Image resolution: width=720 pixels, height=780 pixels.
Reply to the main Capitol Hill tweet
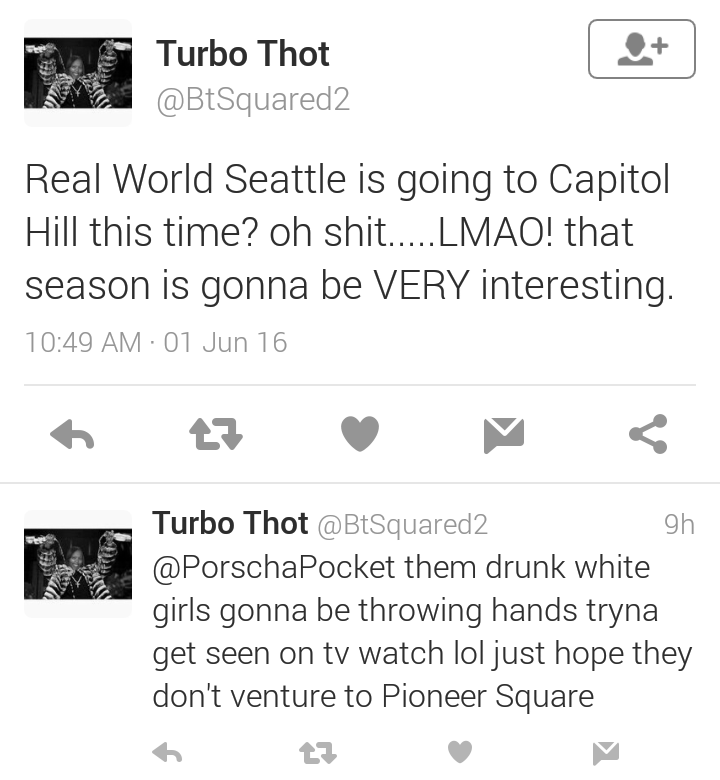72,434
